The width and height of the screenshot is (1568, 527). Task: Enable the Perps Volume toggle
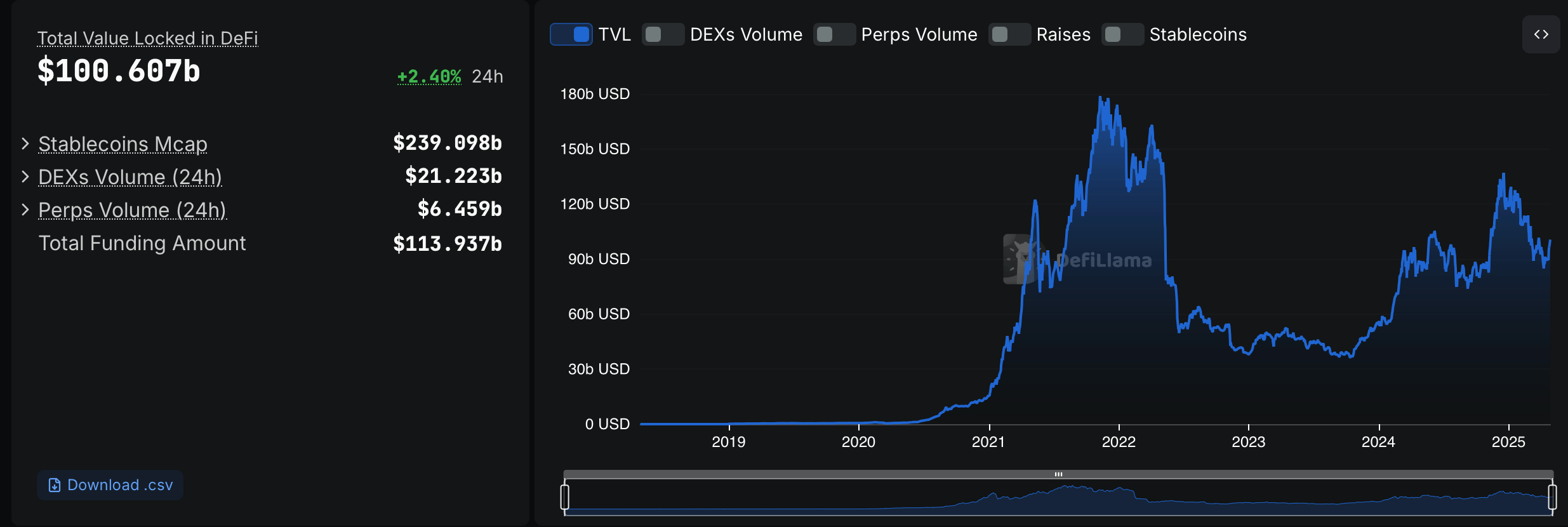[x=834, y=34]
